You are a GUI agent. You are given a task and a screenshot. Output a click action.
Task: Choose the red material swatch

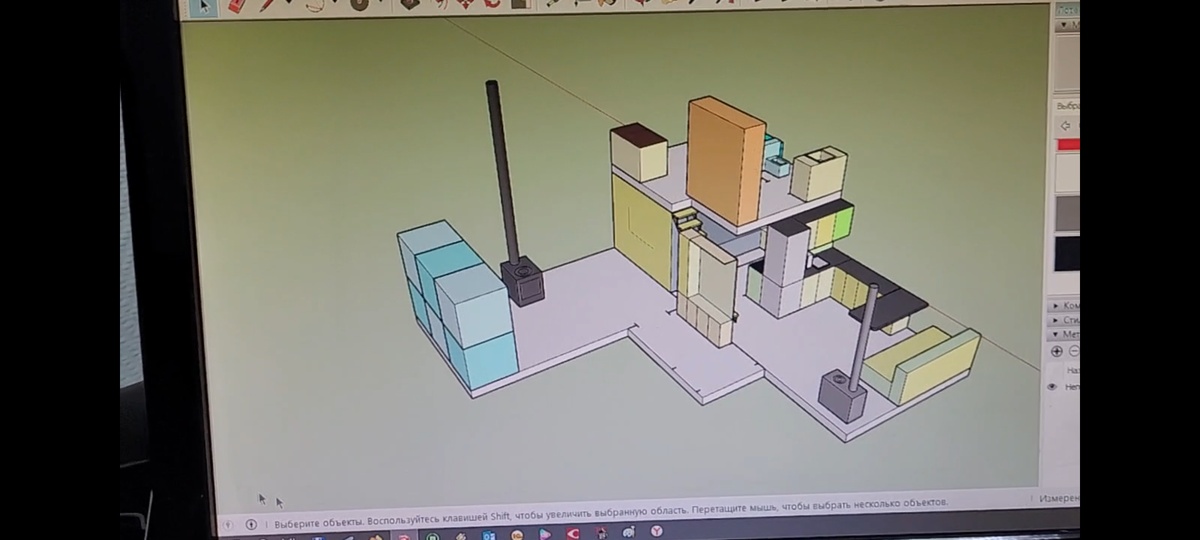point(1068,145)
